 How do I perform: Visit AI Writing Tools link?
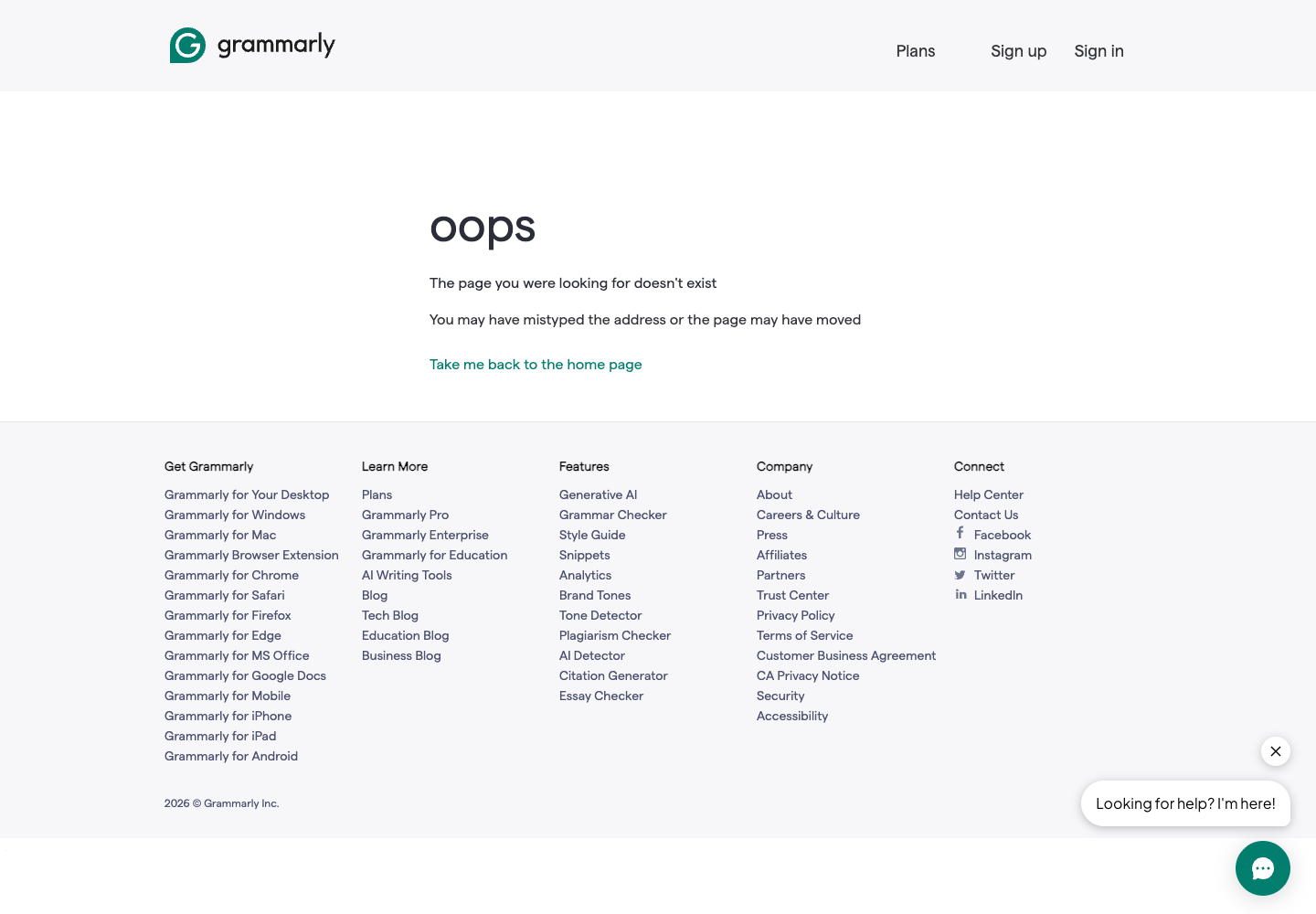tap(407, 575)
